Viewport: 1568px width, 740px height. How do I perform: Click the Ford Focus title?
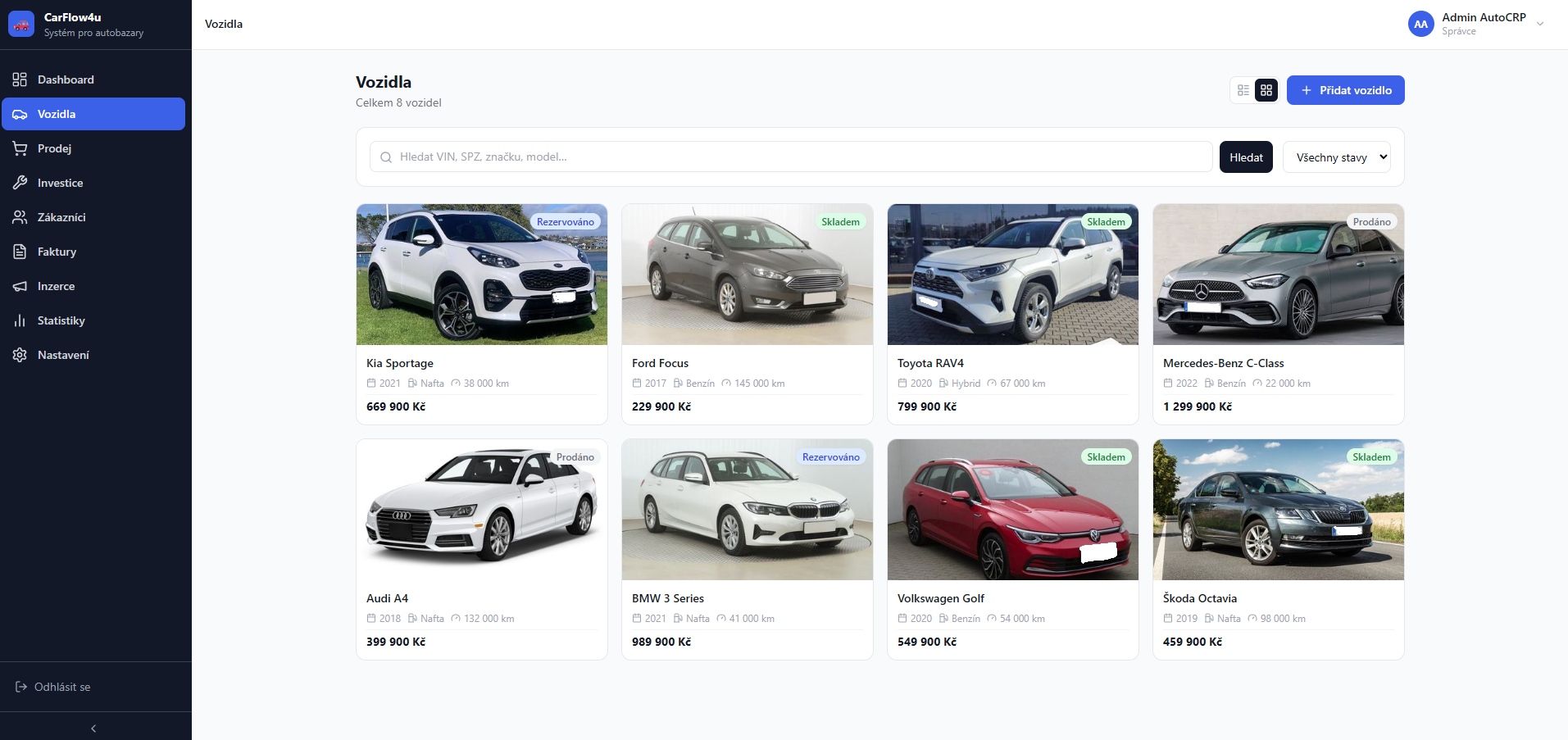click(660, 363)
